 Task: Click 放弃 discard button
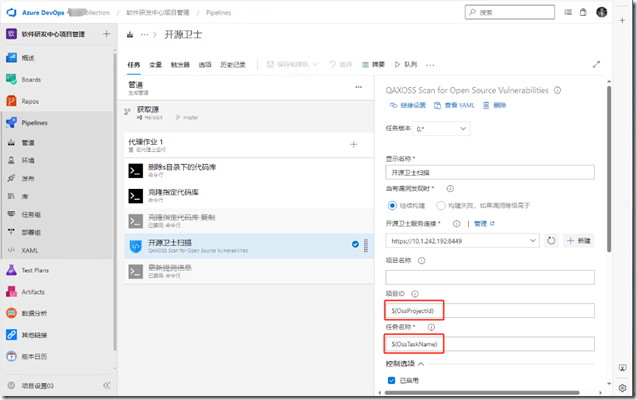tap(340, 65)
